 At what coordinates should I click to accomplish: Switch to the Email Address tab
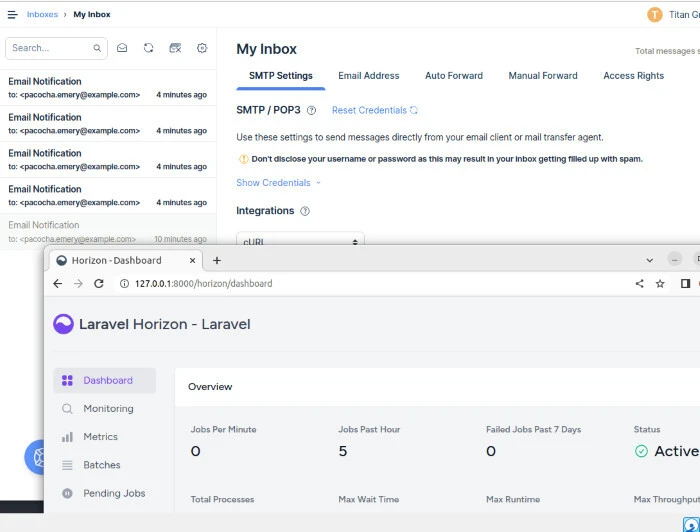pyautogui.click(x=369, y=76)
